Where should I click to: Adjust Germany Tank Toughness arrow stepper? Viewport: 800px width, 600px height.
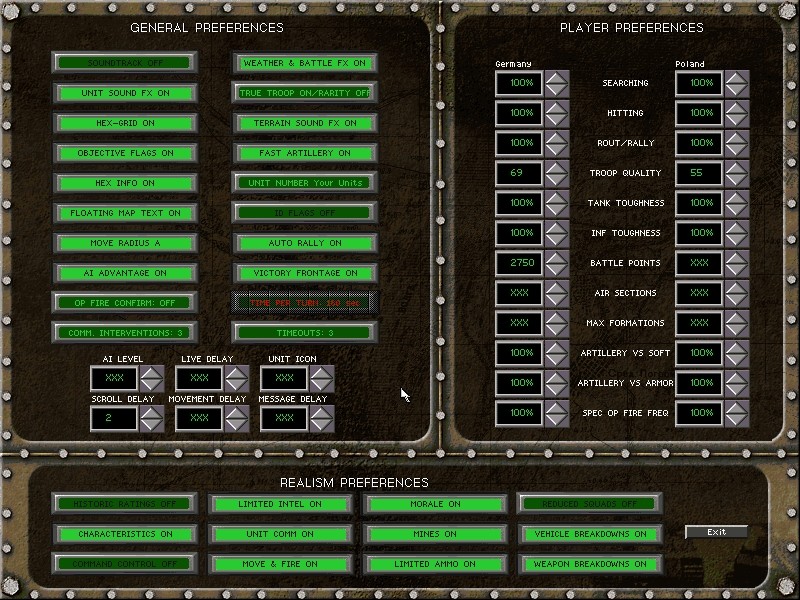point(557,204)
